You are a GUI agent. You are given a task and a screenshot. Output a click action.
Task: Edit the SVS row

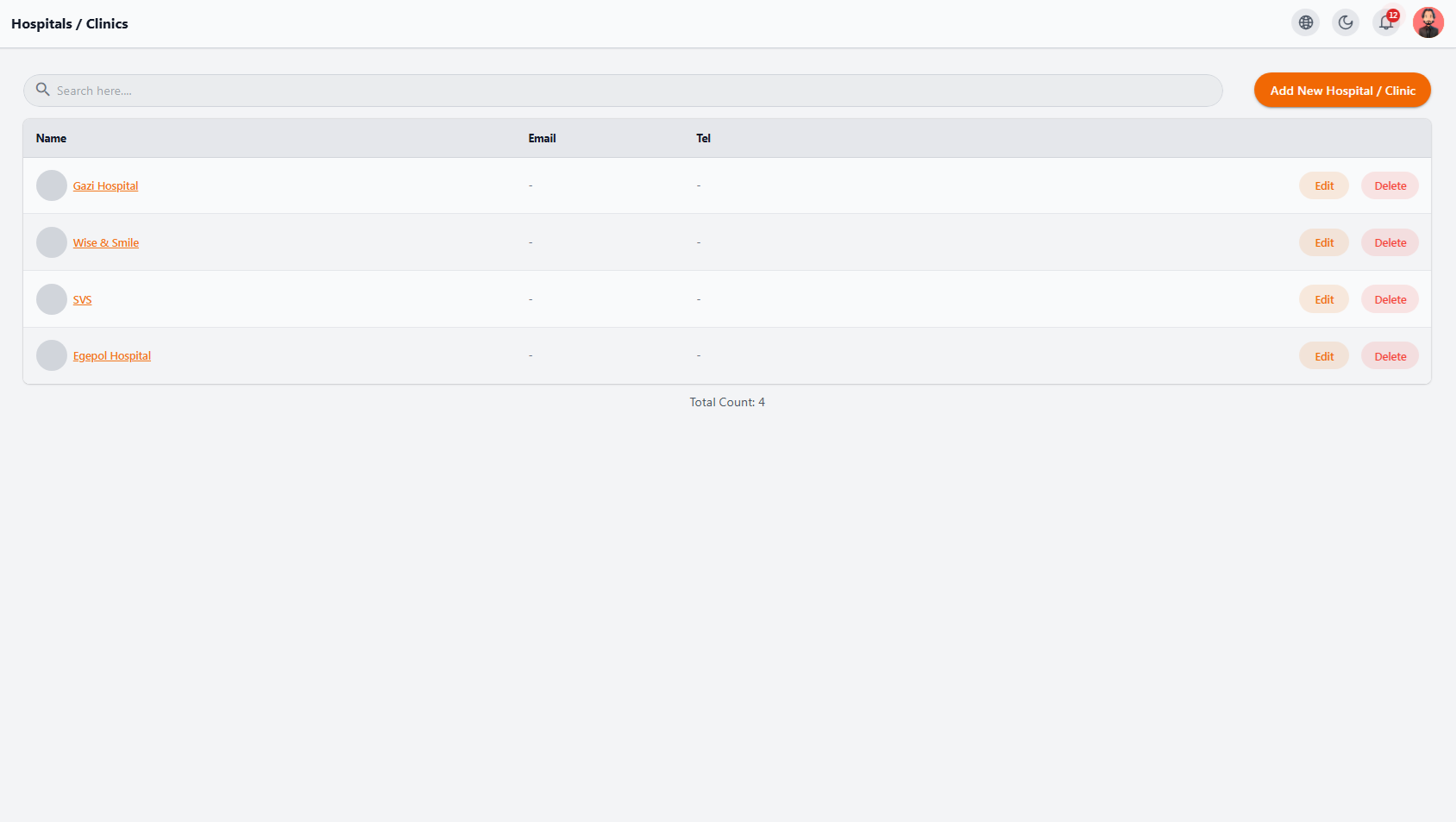click(1324, 299)
